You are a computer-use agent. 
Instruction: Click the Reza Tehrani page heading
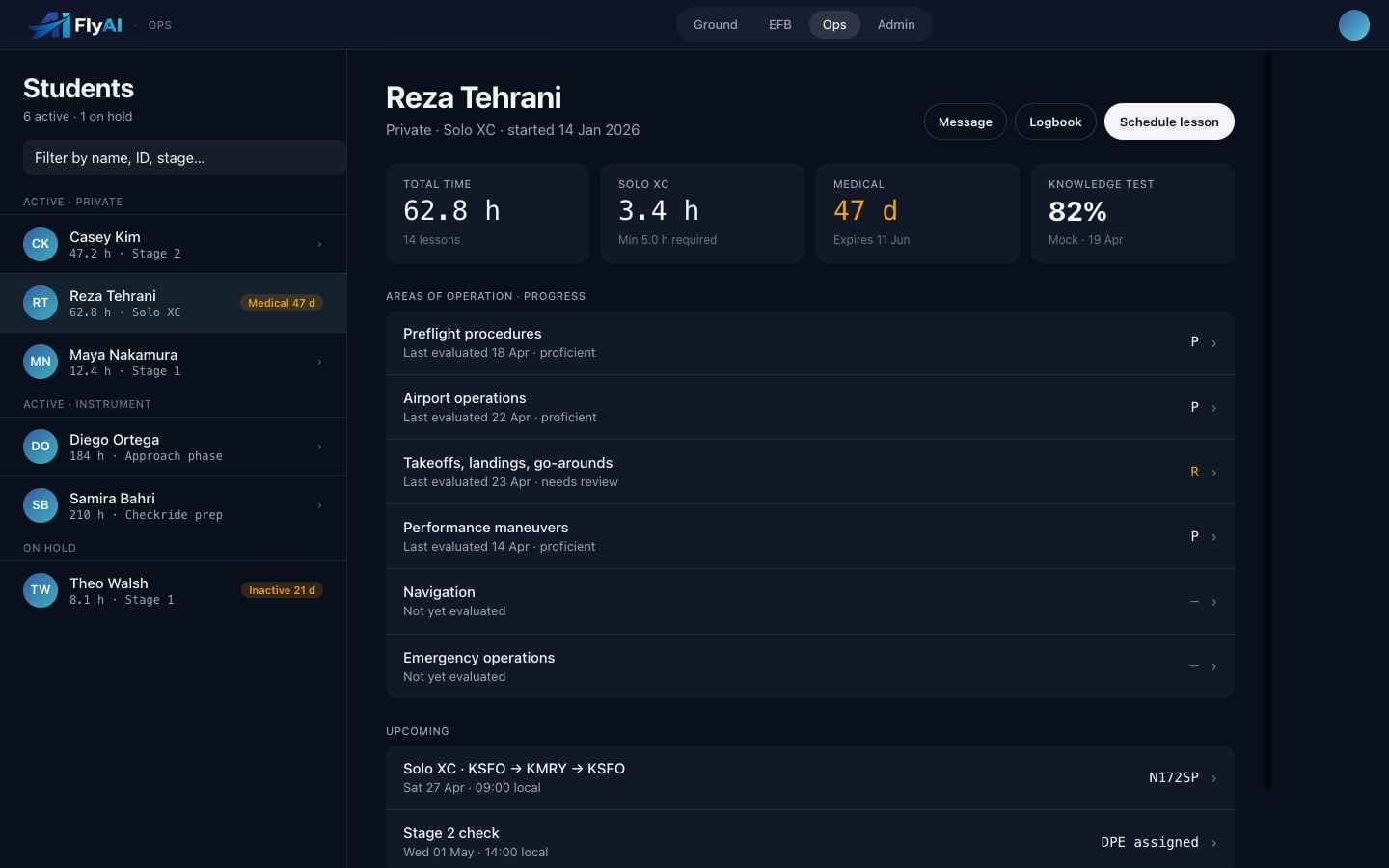(474, 97)
